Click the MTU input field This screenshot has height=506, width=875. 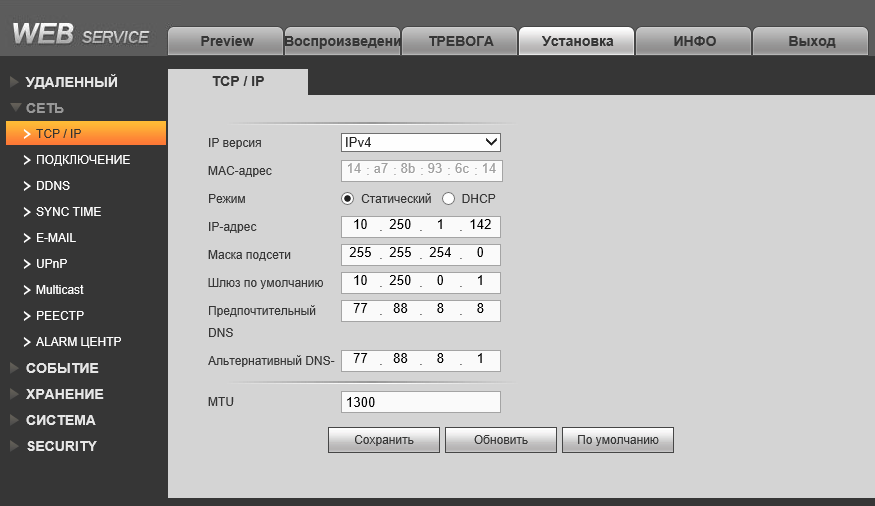click(x=421, y=402)
